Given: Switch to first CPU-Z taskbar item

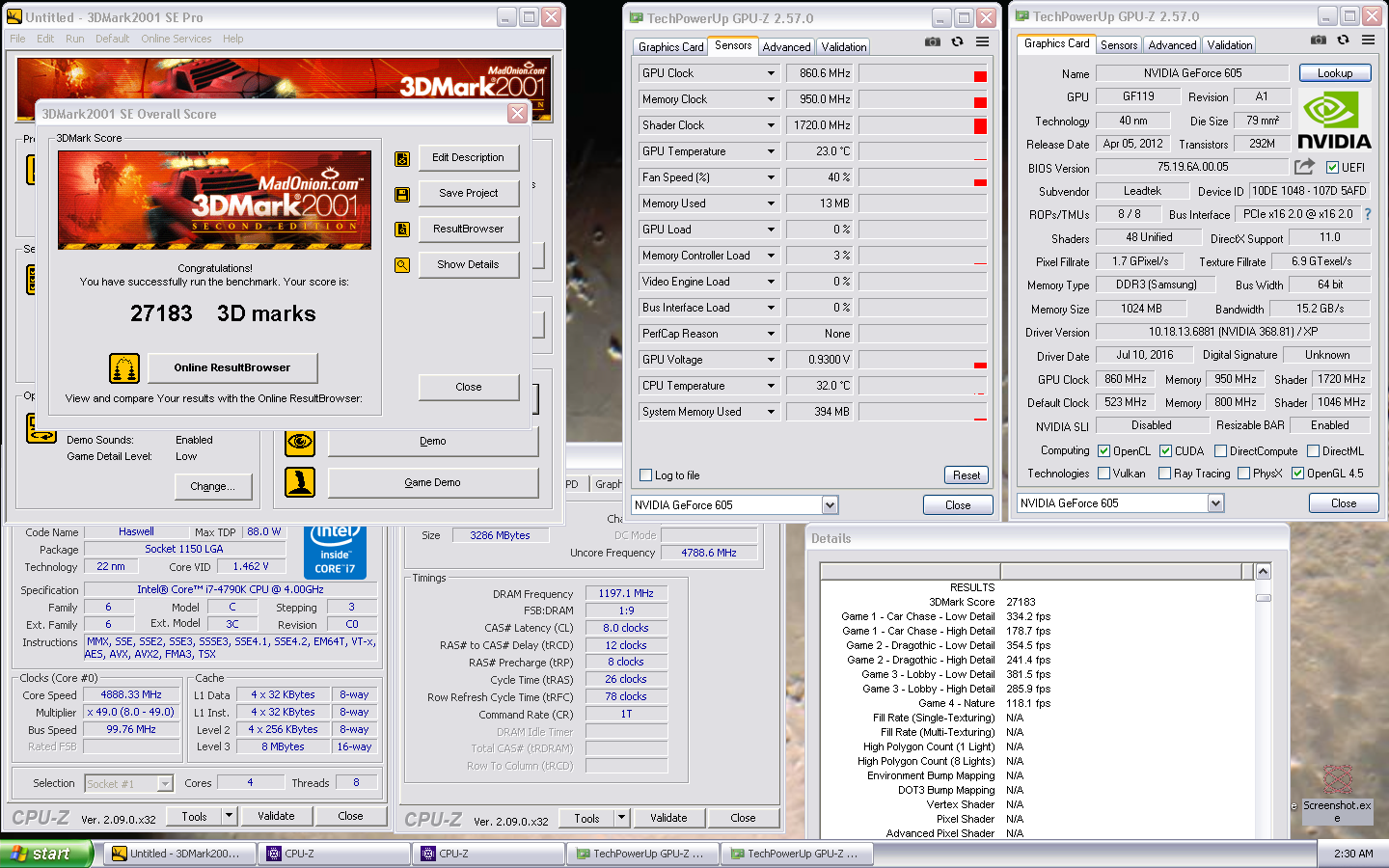Looking at the screenshot, I should tap(335, 854).
